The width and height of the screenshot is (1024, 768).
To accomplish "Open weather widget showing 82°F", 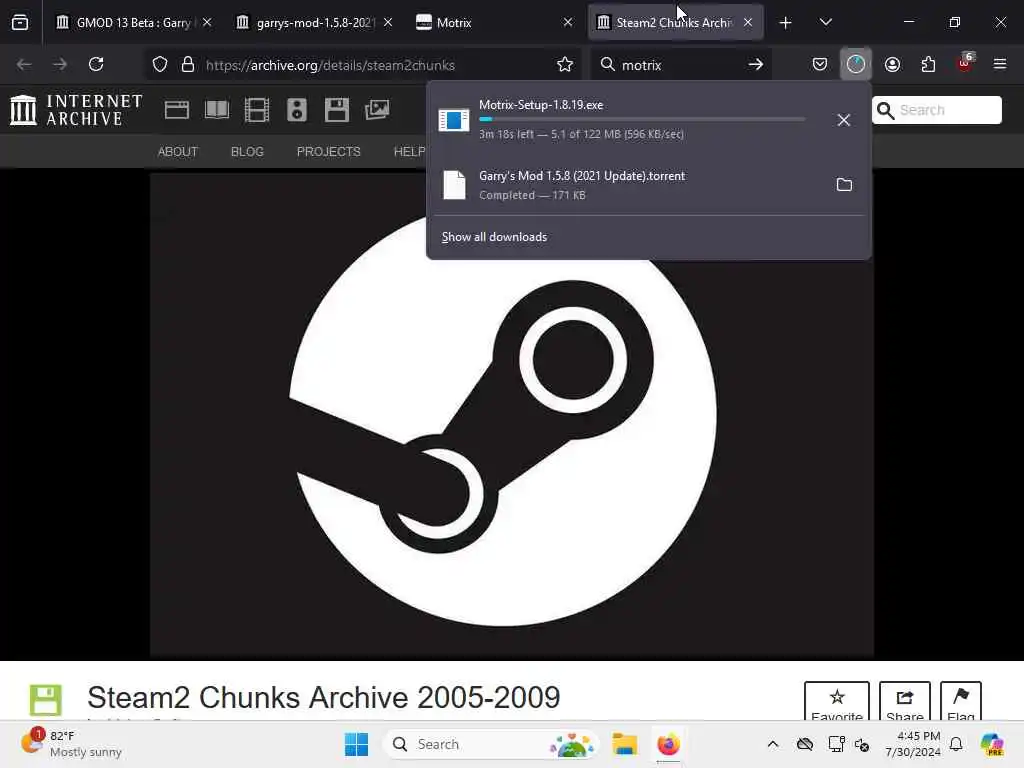I will pyautogui.click(x=72, y=744).
